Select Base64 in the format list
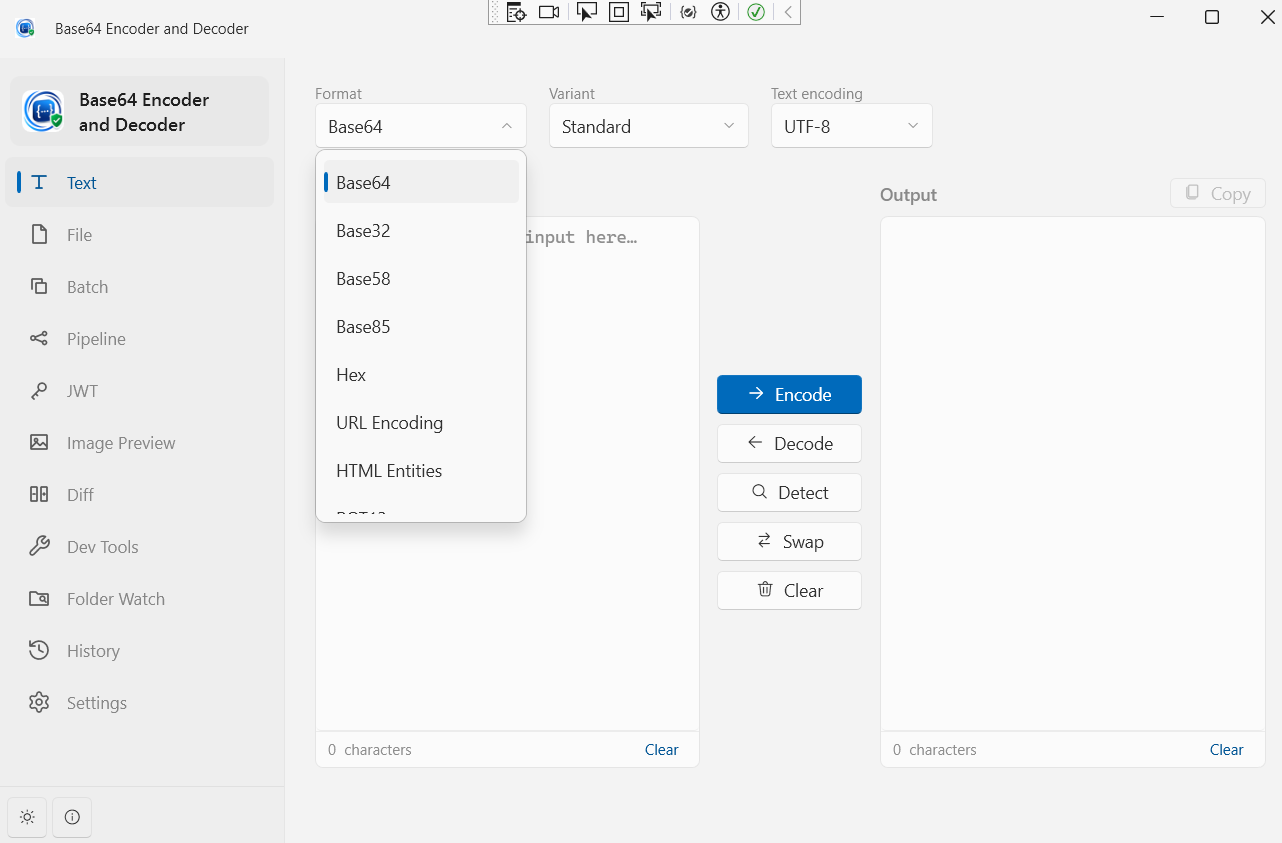The height and width of the screenshot is (843, 1282). (x=421, y=183)
